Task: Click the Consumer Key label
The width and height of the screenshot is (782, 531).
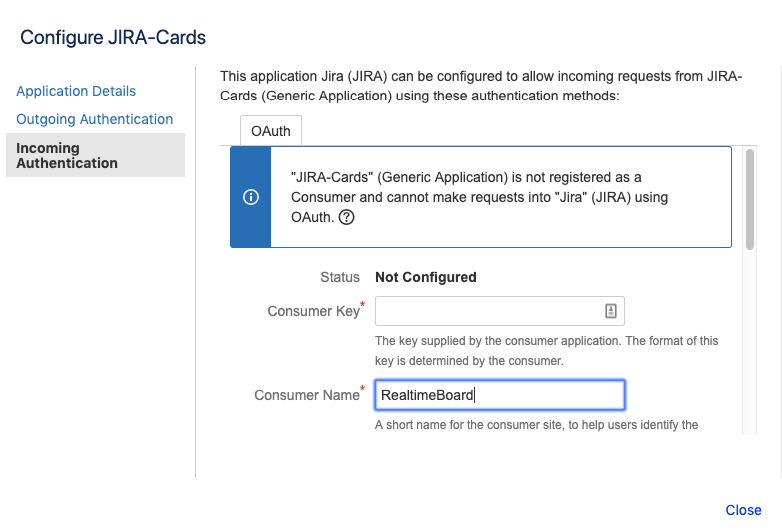Action: [x=313, y=311]
